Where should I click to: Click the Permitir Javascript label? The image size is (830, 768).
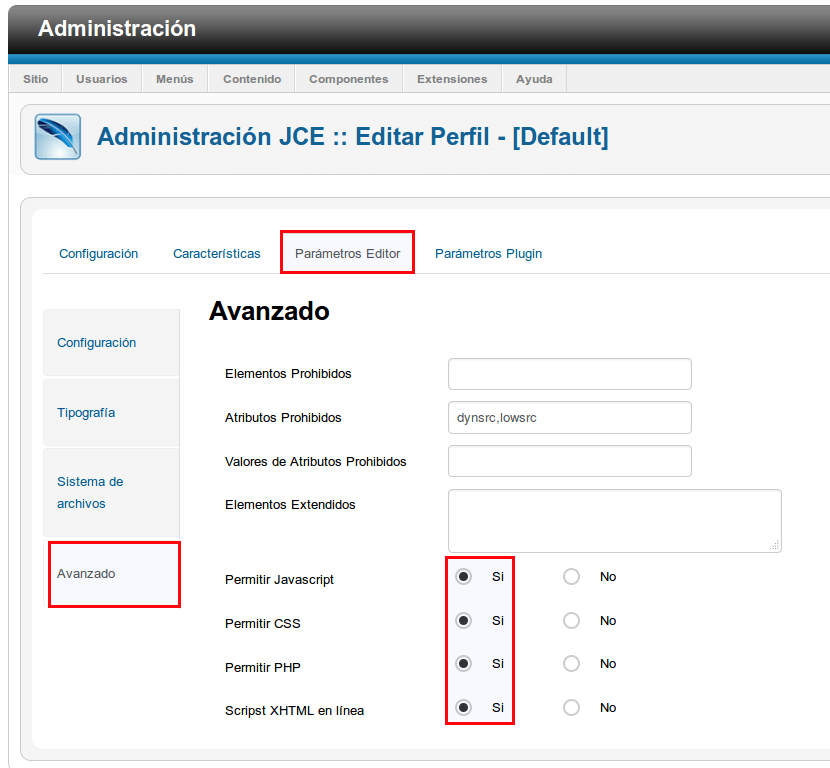point(279,580)
